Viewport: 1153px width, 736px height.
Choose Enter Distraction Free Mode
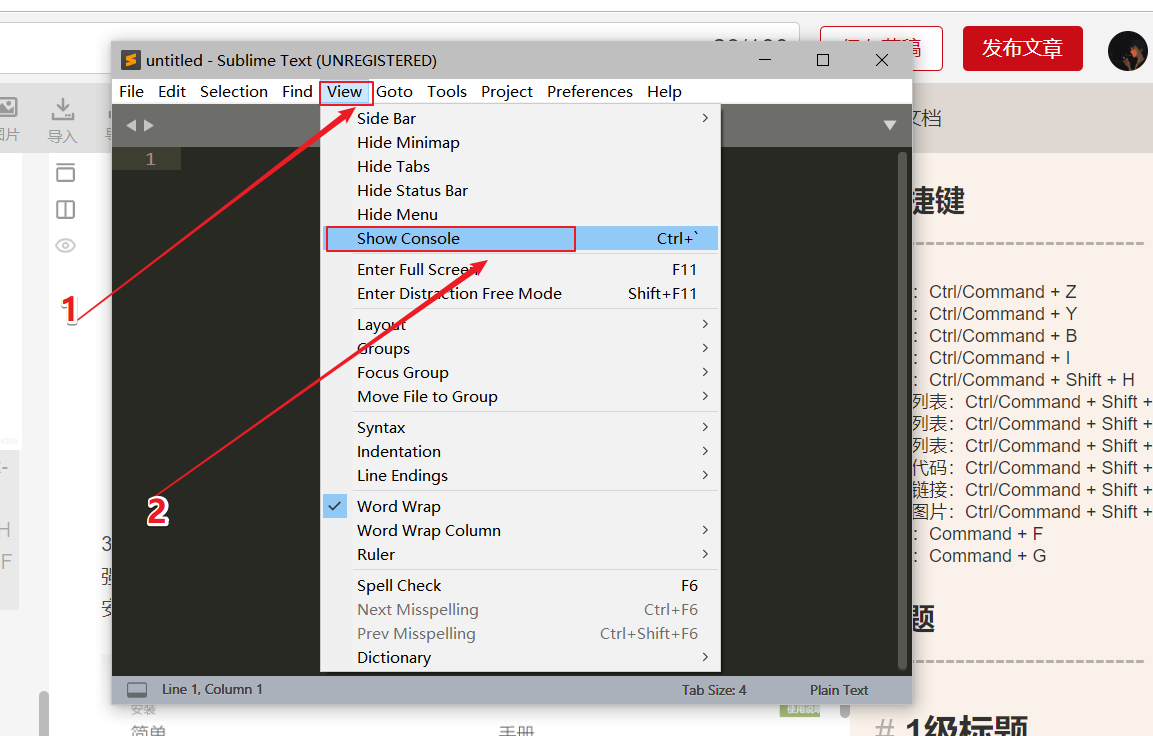coord(520,293)
